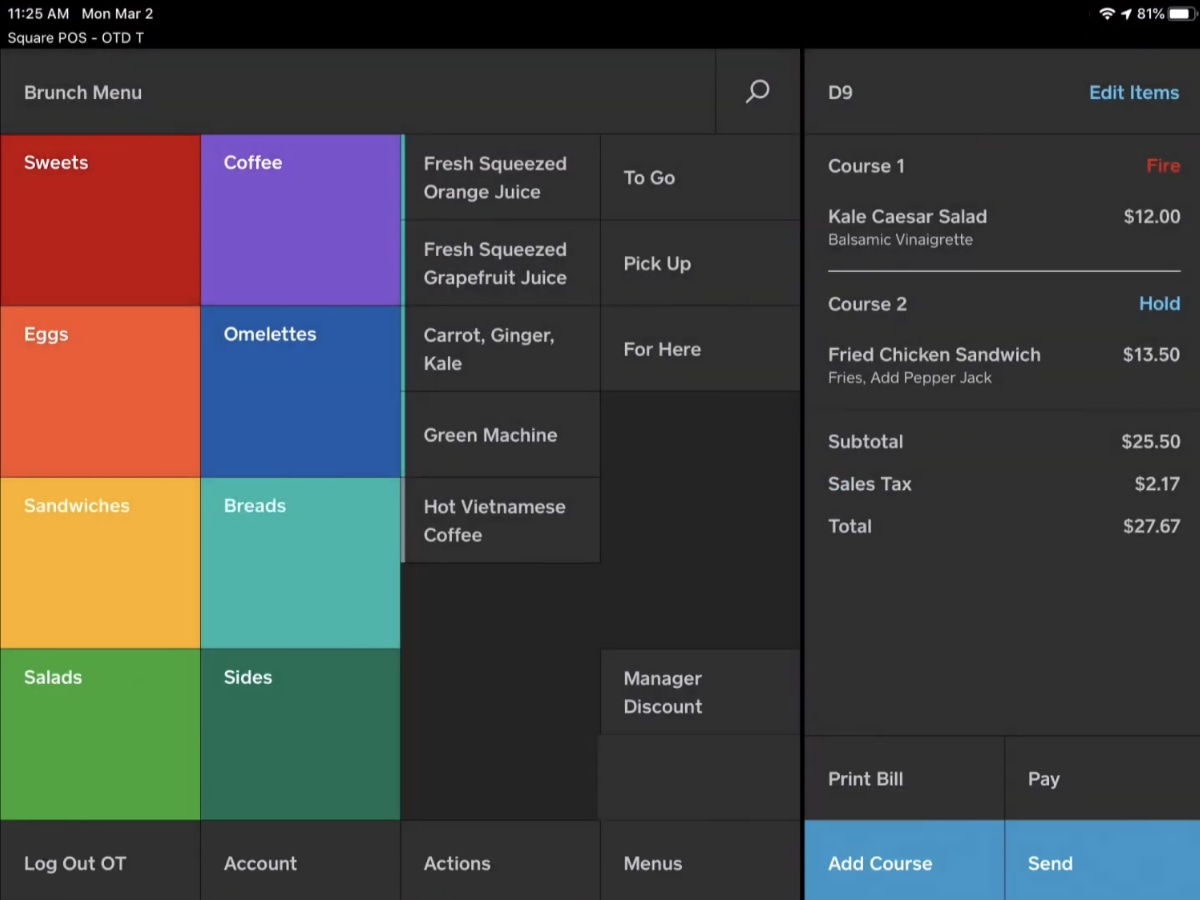The width and height of the screenshot is (1200, 900).
Task: Select Fried Chicken Sandwich order item
Action: (1004, 365)
